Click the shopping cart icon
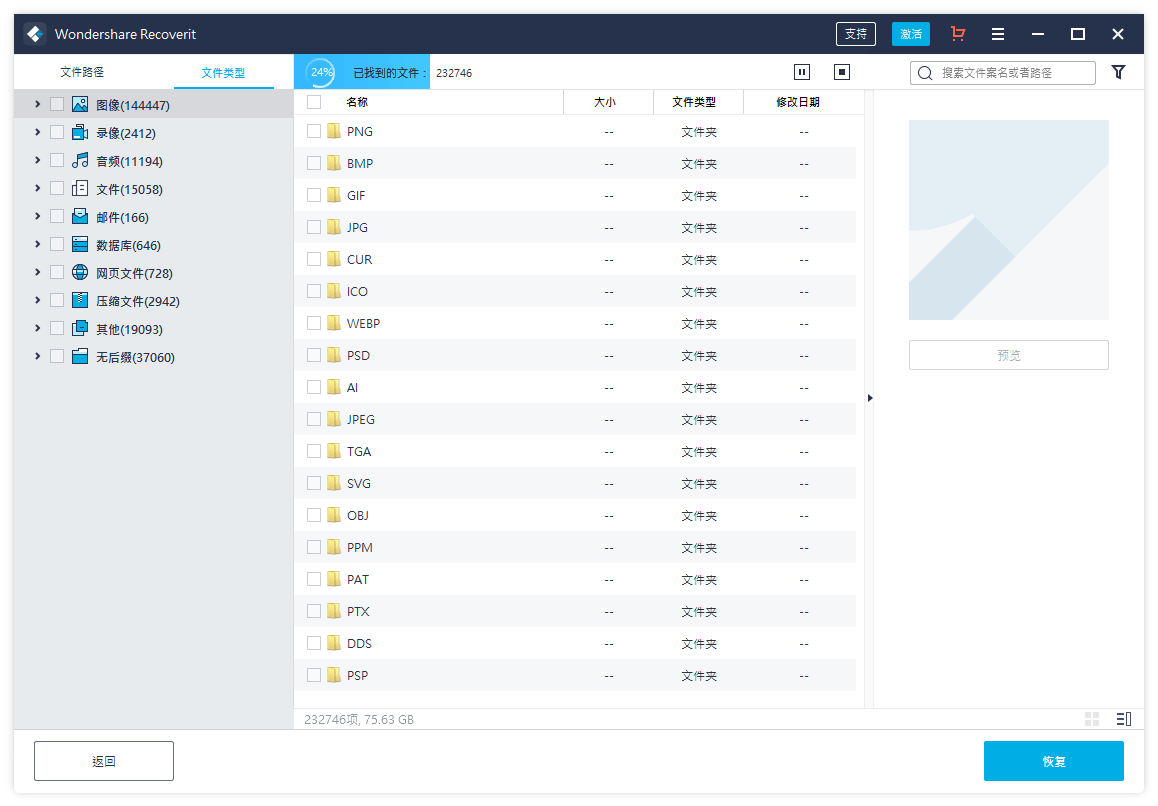Viewport: 1158px width, 806px height. 958,34
